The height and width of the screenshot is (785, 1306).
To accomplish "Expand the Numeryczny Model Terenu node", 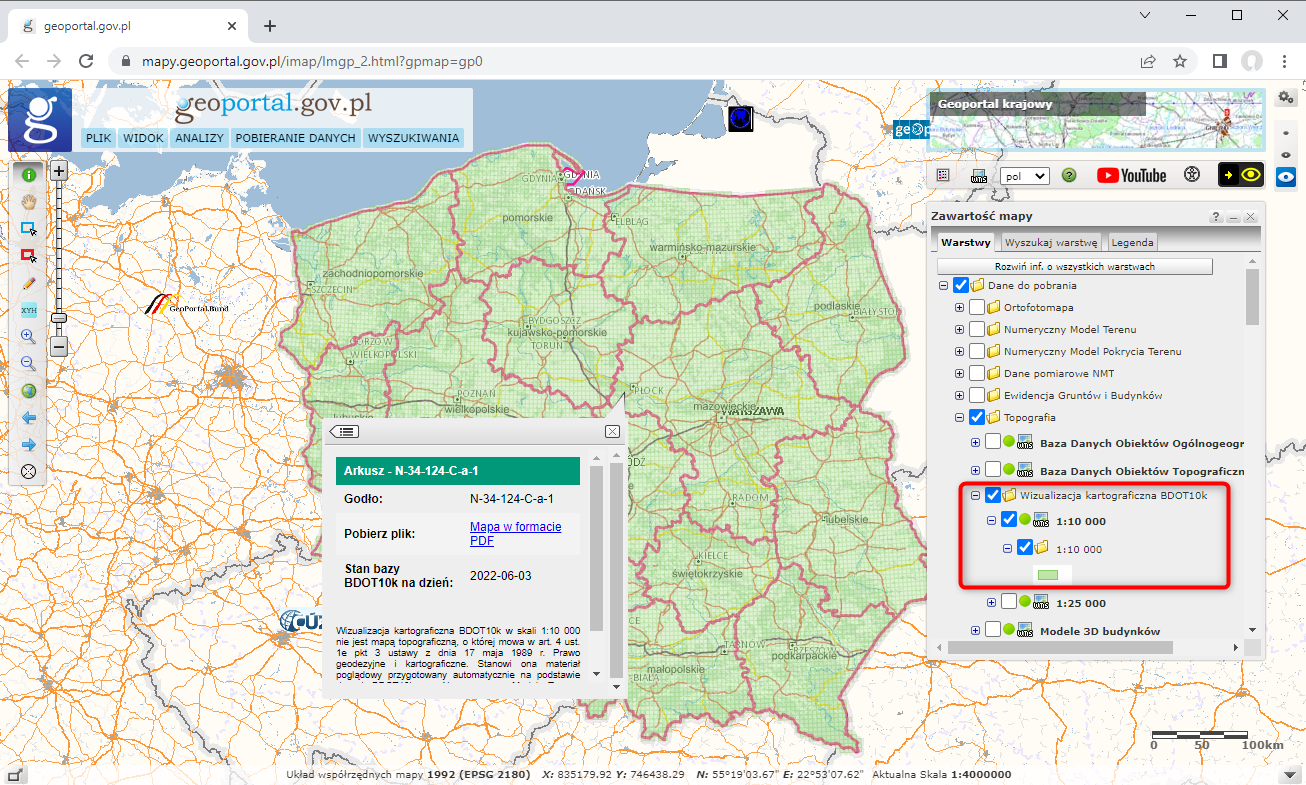I will pos(960,329).
